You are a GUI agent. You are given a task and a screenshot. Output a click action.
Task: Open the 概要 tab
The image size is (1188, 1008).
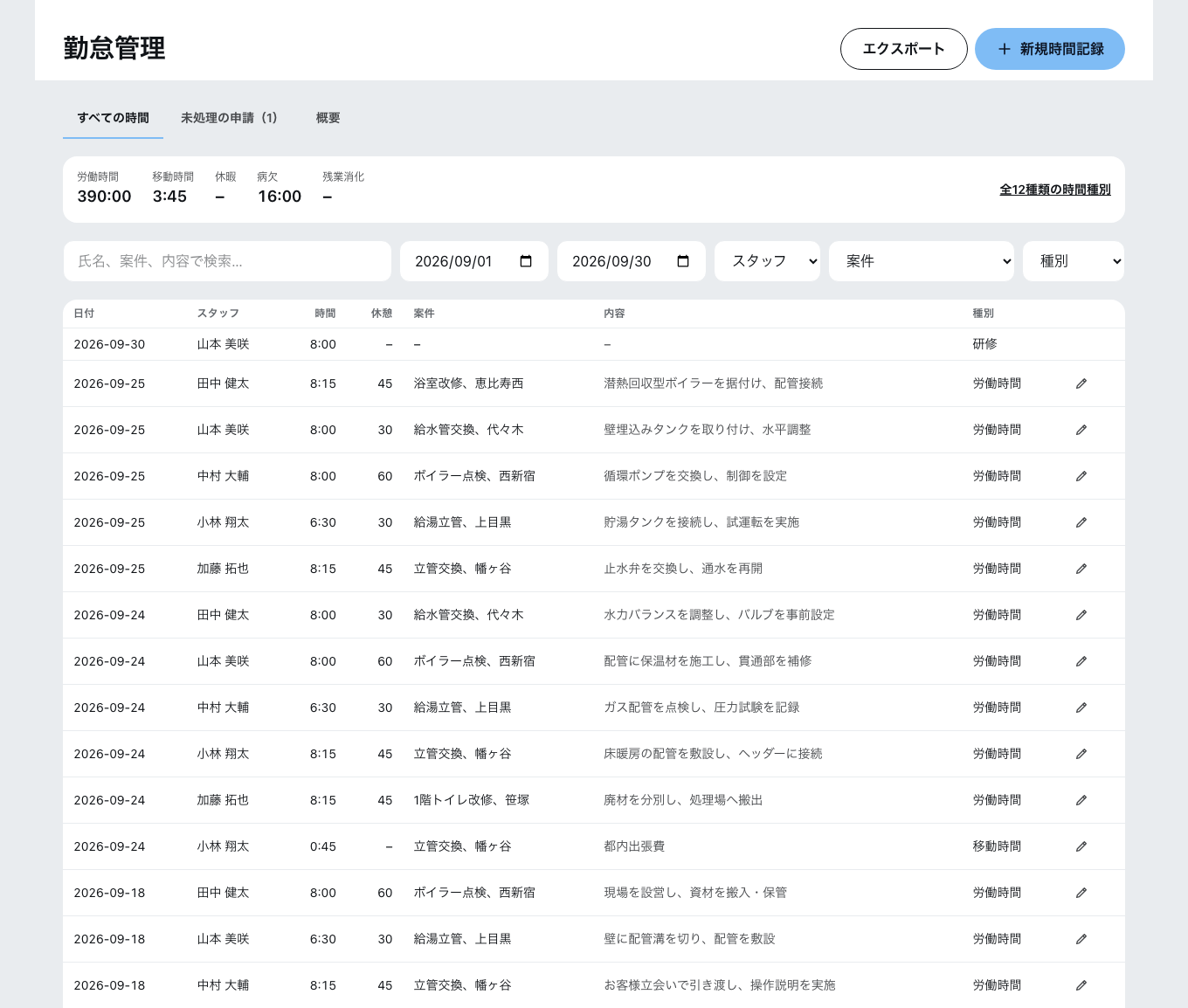tap(328, 118)
